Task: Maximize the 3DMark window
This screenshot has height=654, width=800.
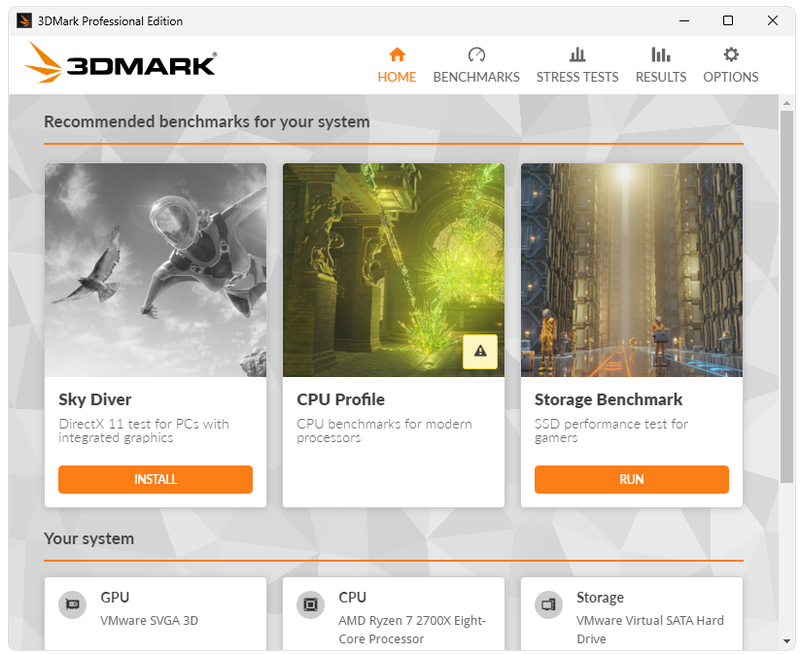Action: pos(728,21)
